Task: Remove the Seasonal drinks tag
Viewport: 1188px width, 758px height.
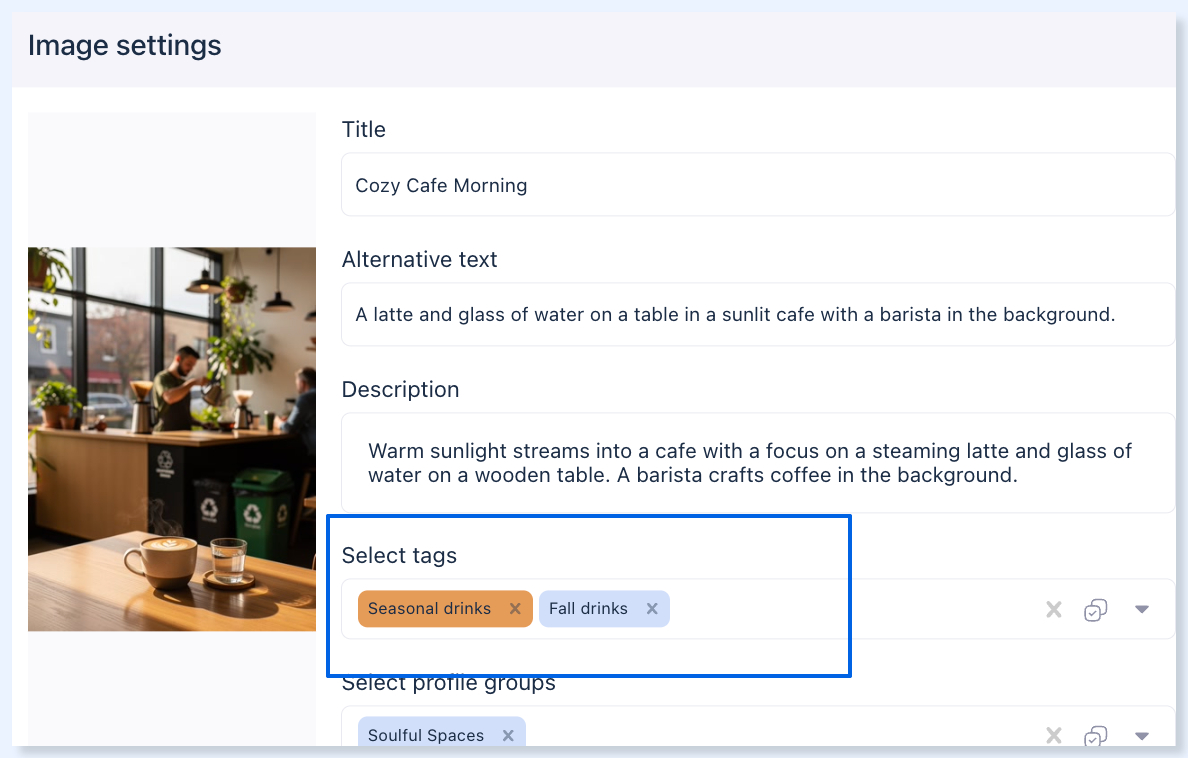Action: point(515,609)
